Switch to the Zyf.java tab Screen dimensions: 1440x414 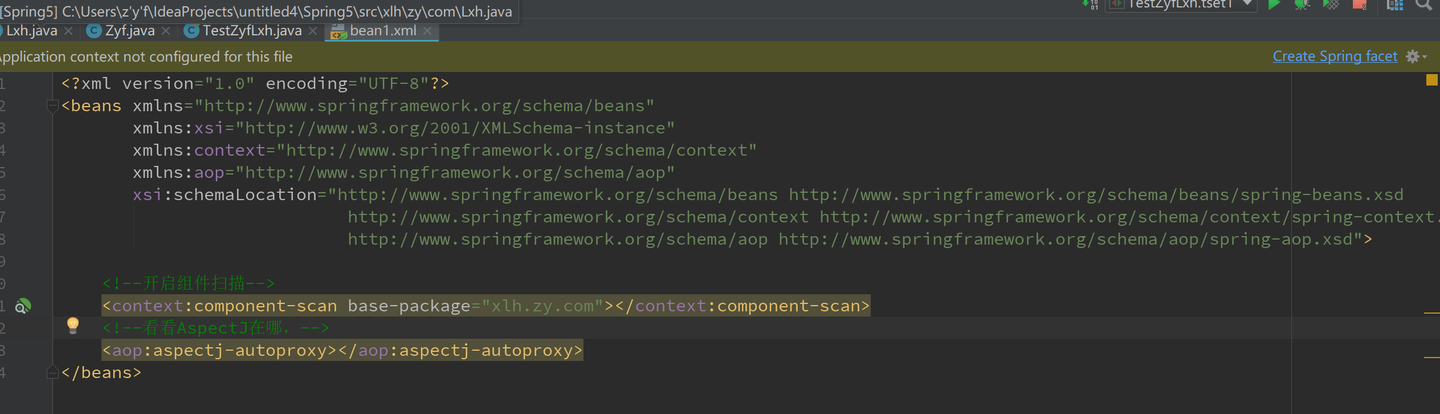pos(130,31)
